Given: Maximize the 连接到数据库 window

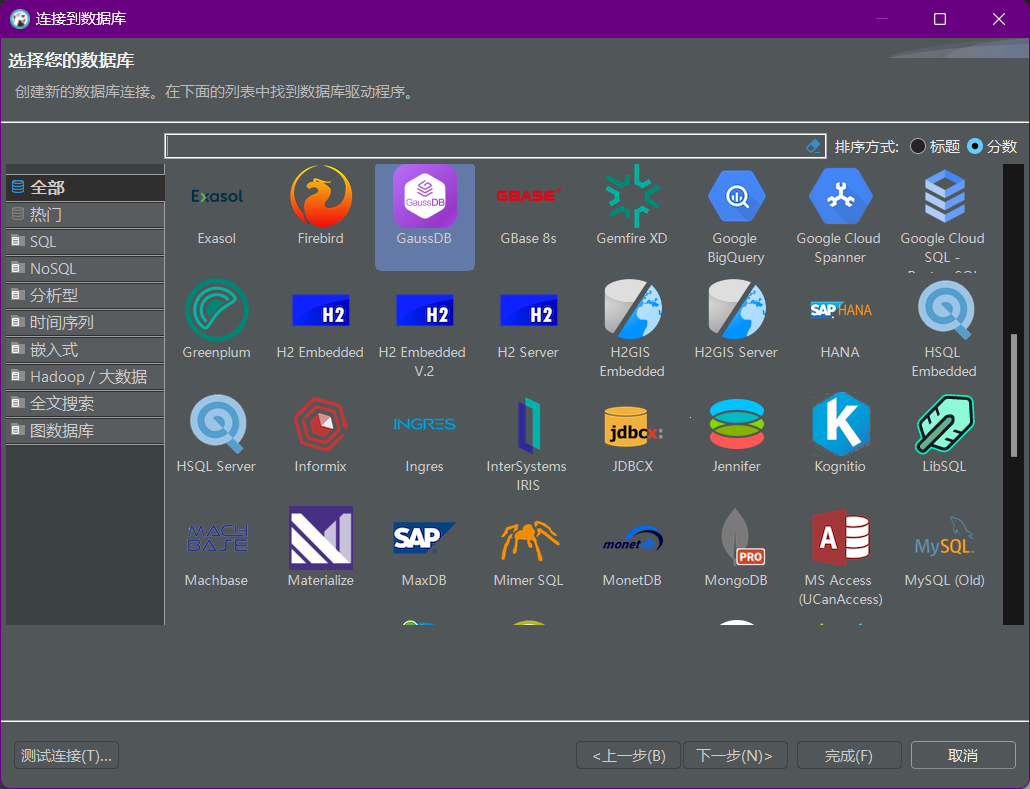Looking at the screenshot, I should [940, 19].
